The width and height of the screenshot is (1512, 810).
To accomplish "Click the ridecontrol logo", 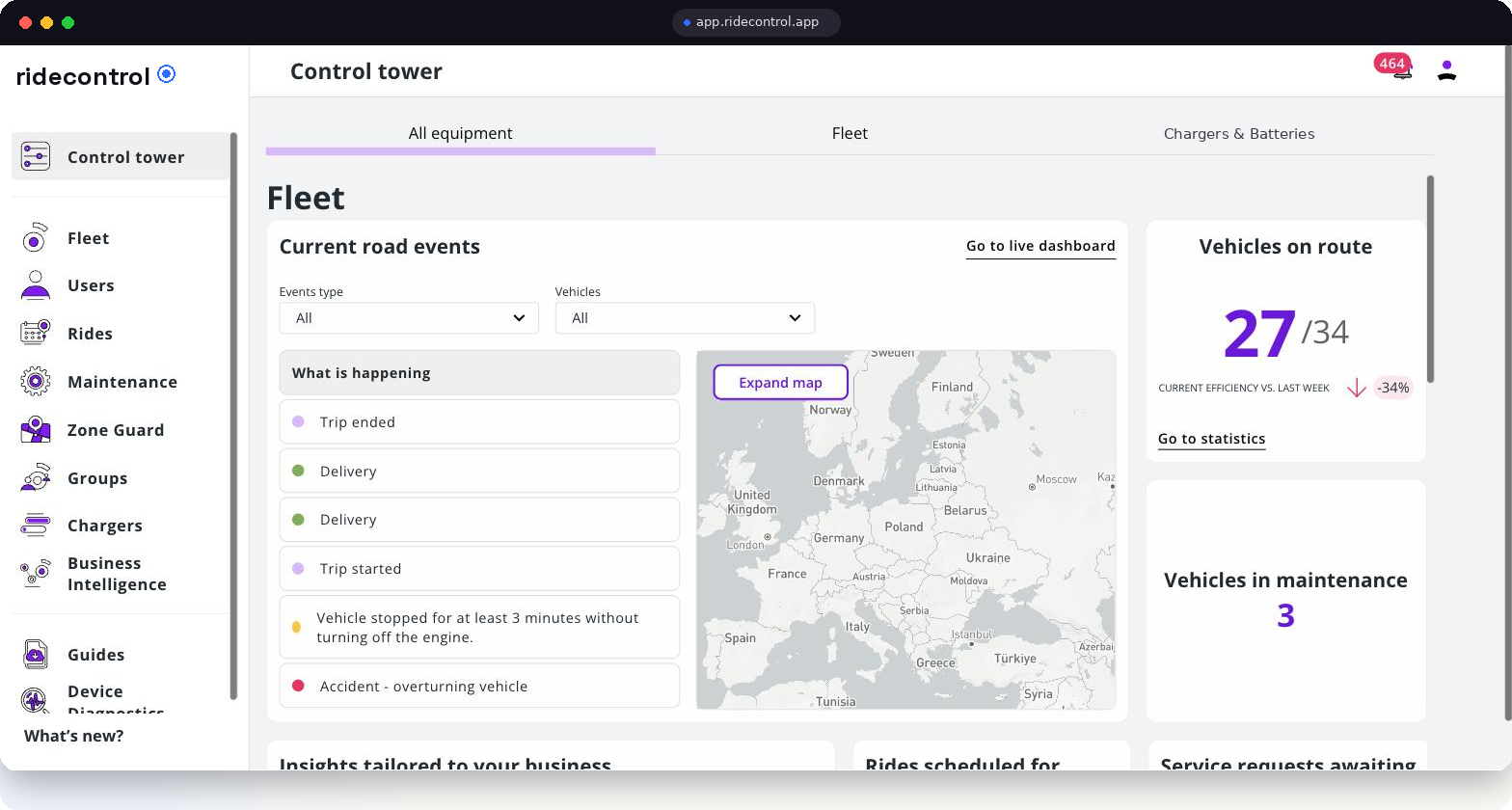I will point(95,76).
